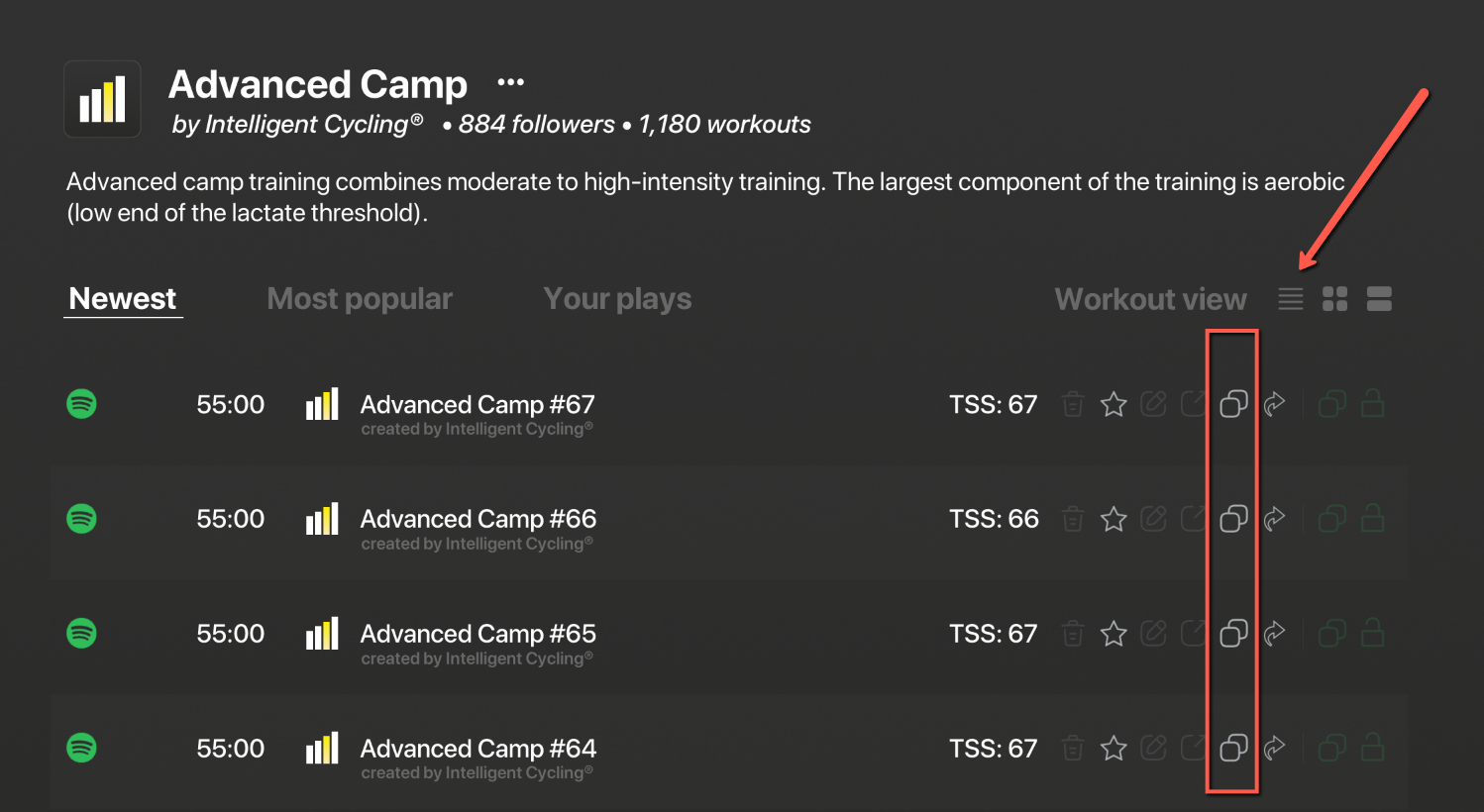
Task: Toggle the lock on Advanced Camp #66
Action: click(x=1372, y=518)
